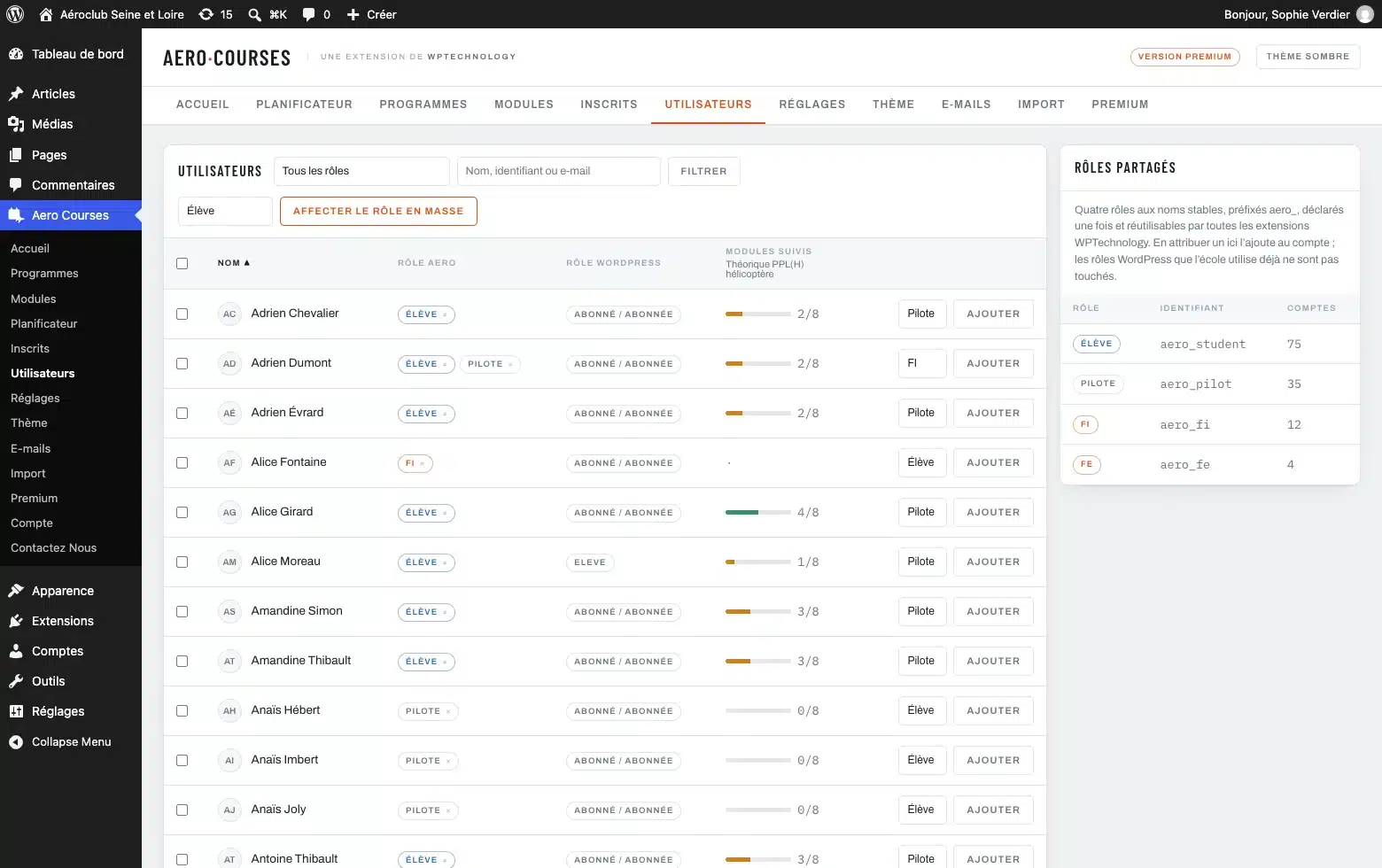The height and width of the screenshot is (868, 1382).
Task: Remove the Pilote role chip from Adrien Dumont
Action: tap(510, 364)
